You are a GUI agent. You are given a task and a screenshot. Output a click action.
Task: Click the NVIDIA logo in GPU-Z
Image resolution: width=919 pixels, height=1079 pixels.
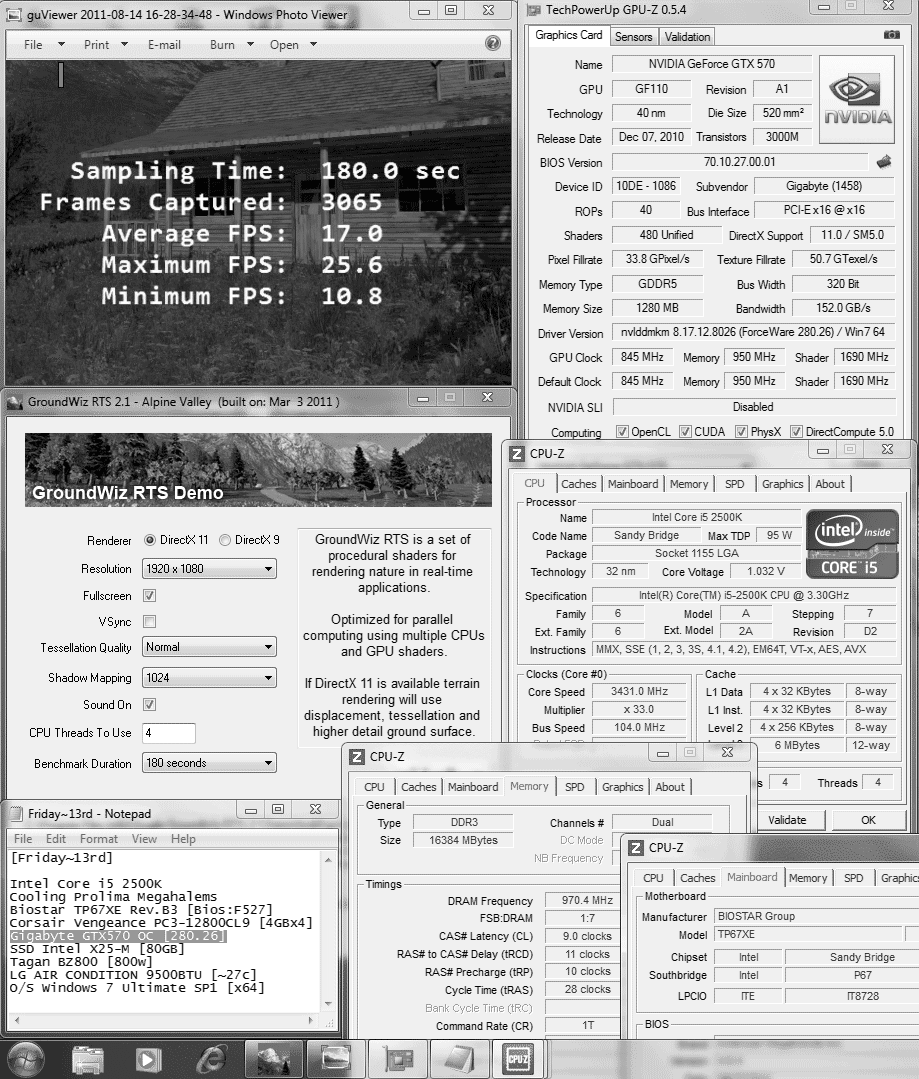click(x=857, y=100)
